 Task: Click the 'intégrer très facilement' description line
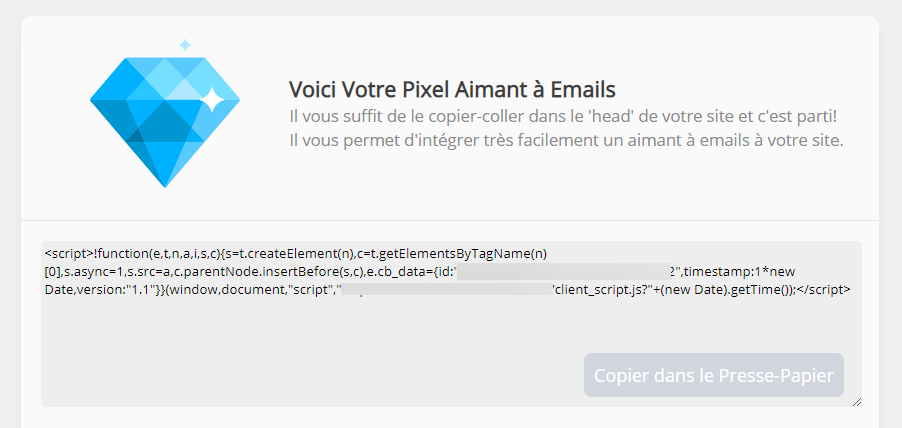(x=566, y=140)
